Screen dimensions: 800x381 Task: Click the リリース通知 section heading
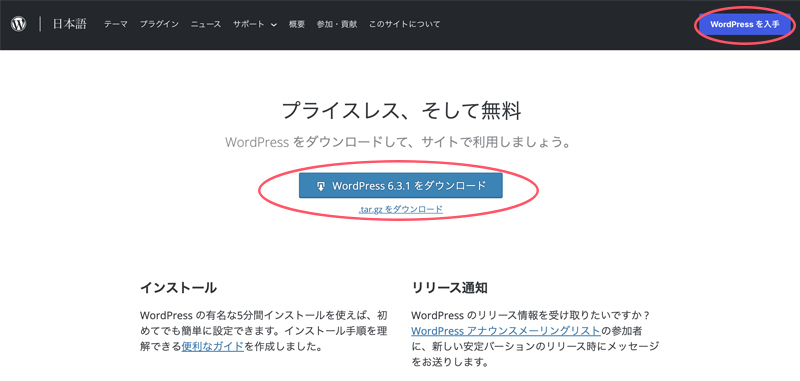click(x=449, y=288)
